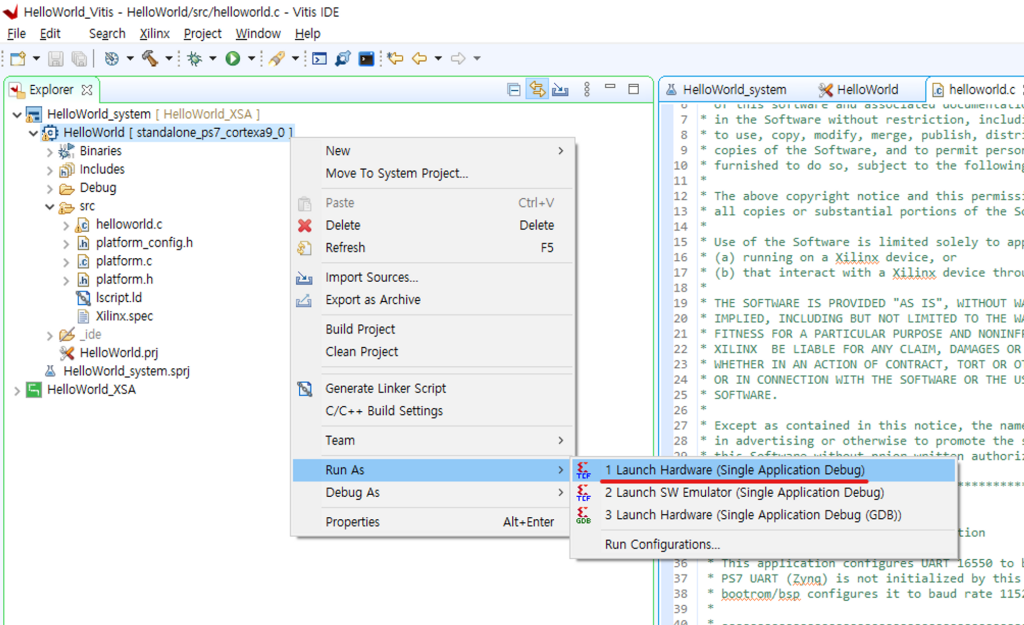Click Collapse All icon in Explorer
Viewport: 1024px width, 625px height.
coord(514,90)
